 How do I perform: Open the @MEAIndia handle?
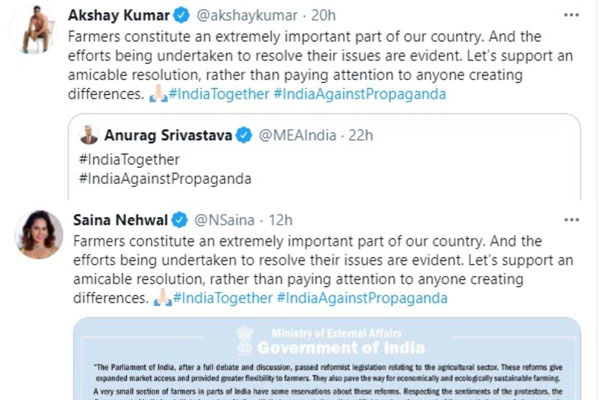tap(297, 135)
